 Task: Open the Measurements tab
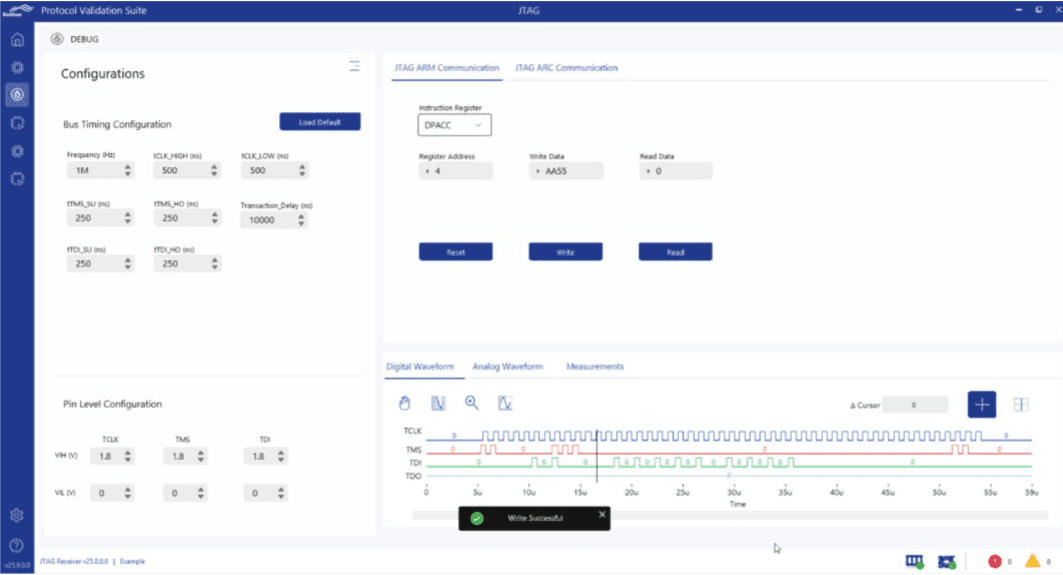pyautogui.click(x=595, y=366)
